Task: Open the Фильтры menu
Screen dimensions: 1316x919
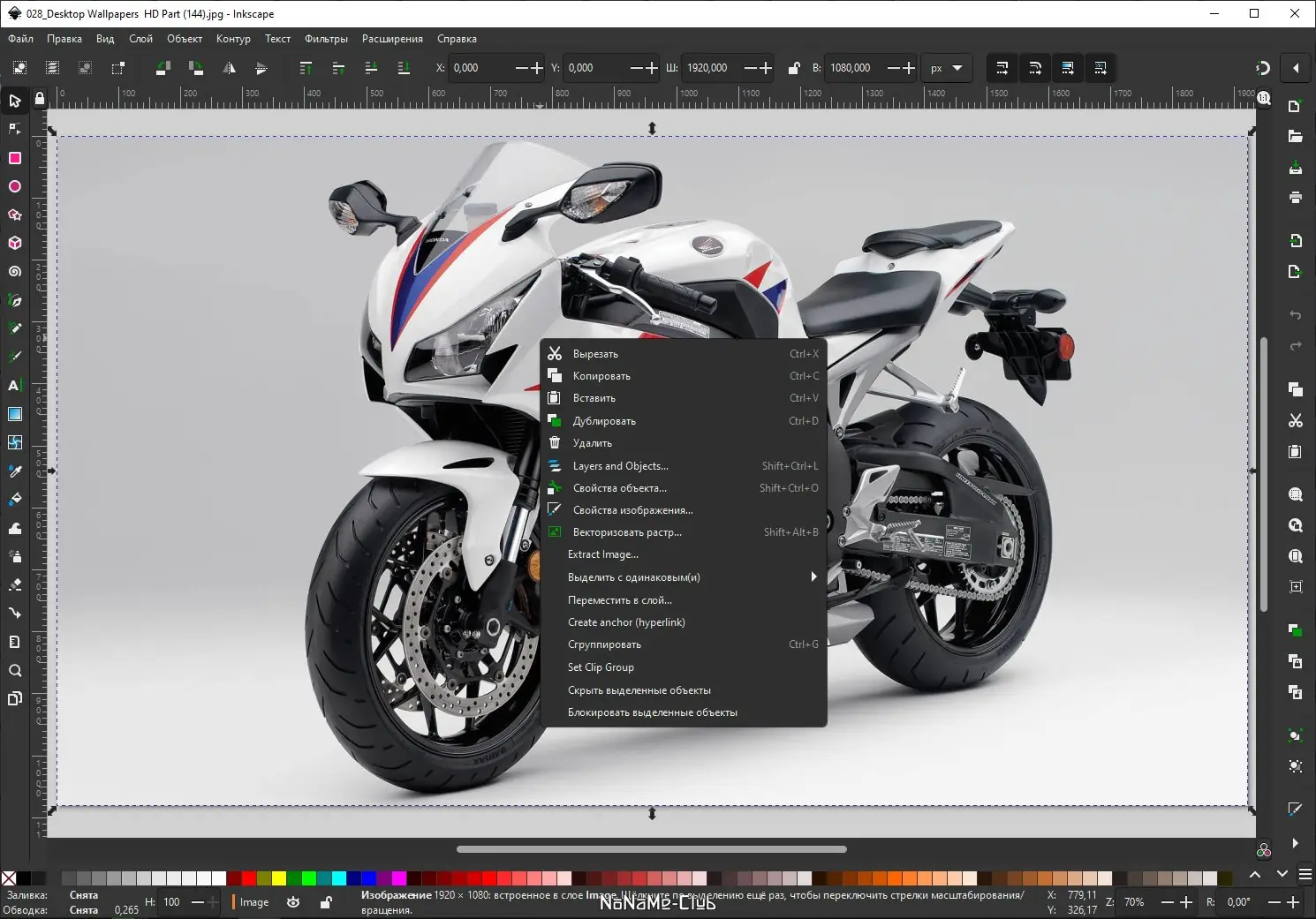Action: [326, 39]
